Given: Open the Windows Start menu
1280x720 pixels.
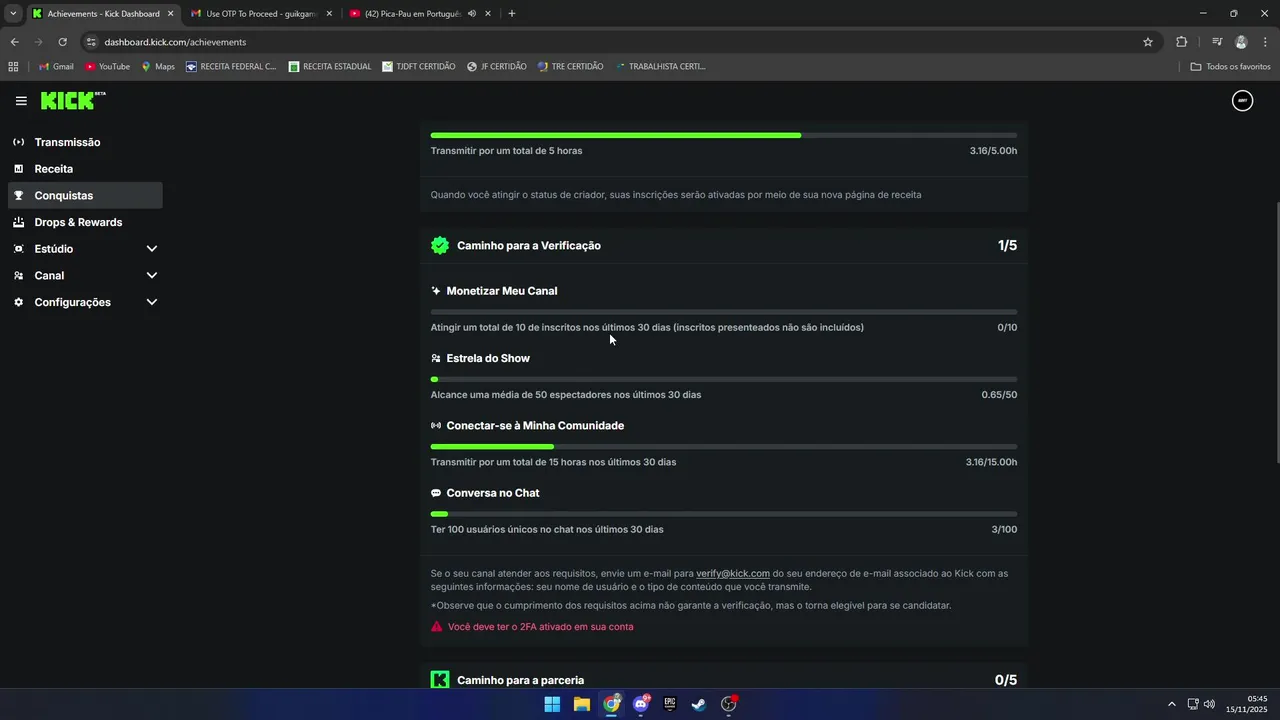Looking at the screenshot, I should click(x=552, y=704).
